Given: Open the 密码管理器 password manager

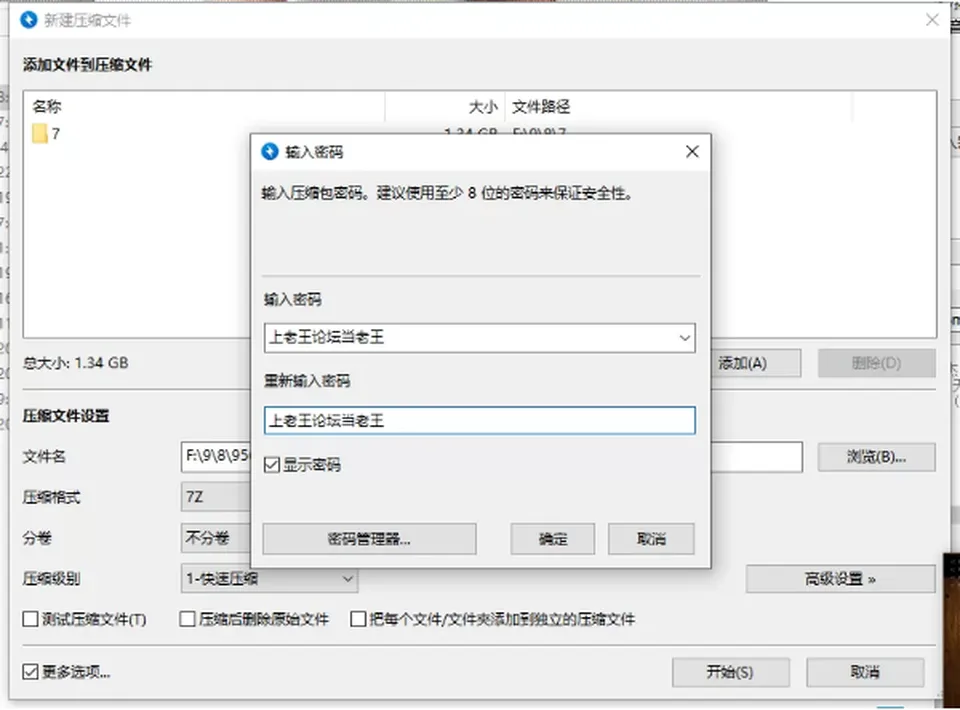Looking at the screenshot, I should click(x=369, y=539).
